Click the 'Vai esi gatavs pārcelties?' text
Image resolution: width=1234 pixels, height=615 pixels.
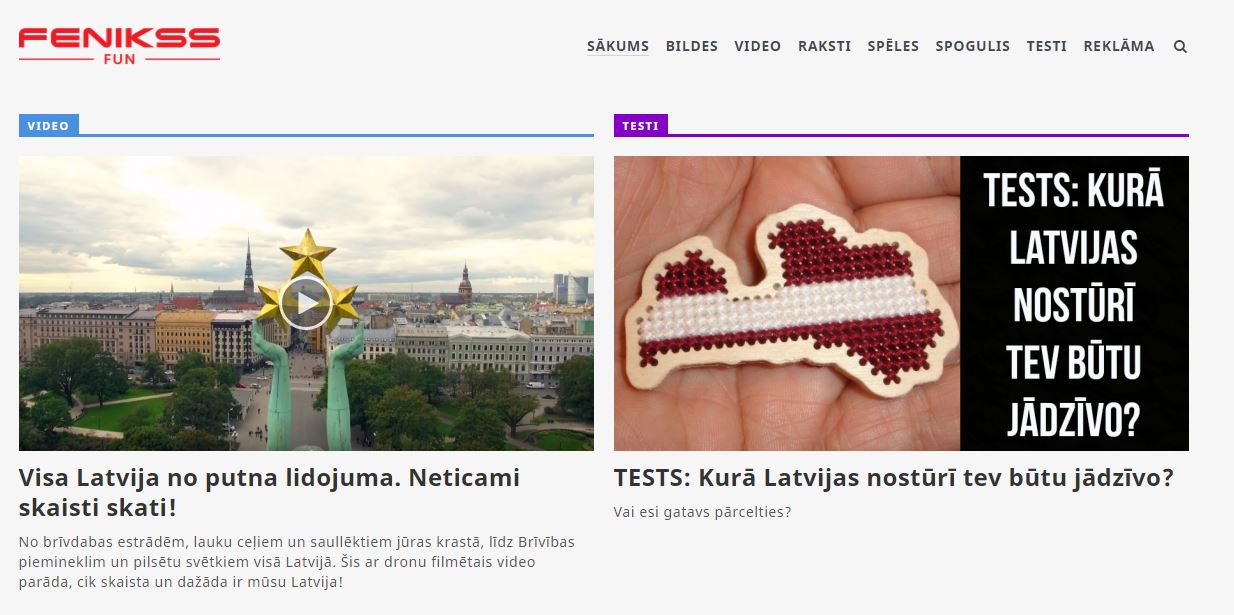pyautogui.click(x=702, y=512)
